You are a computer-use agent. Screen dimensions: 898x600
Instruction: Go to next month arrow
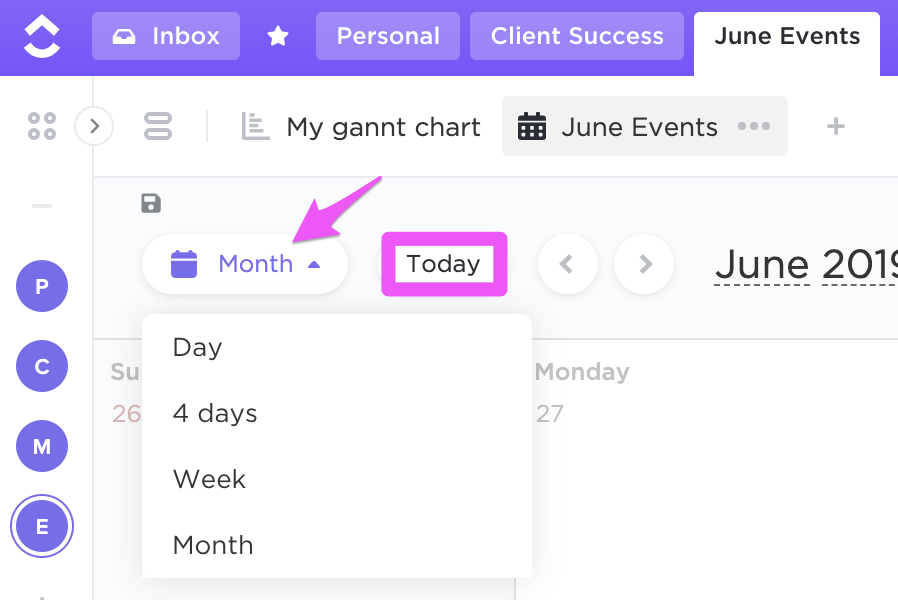click(x=644, y=264)
